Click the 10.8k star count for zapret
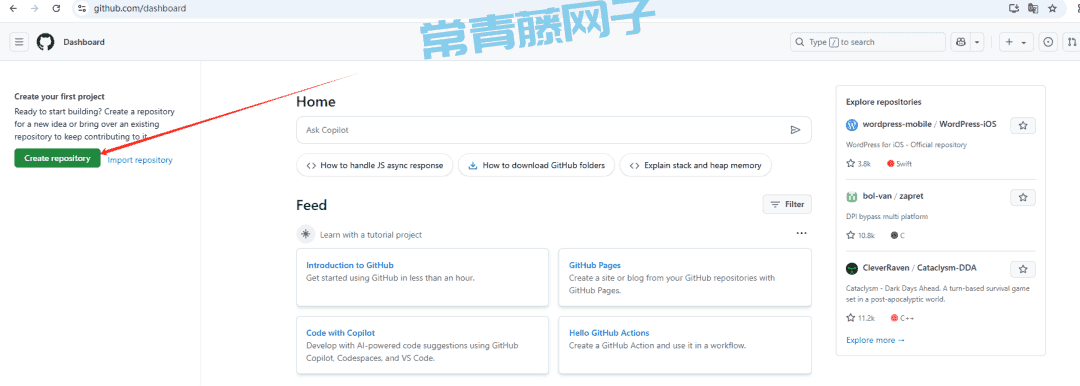 pyautogui.click(x=860, y=235)
